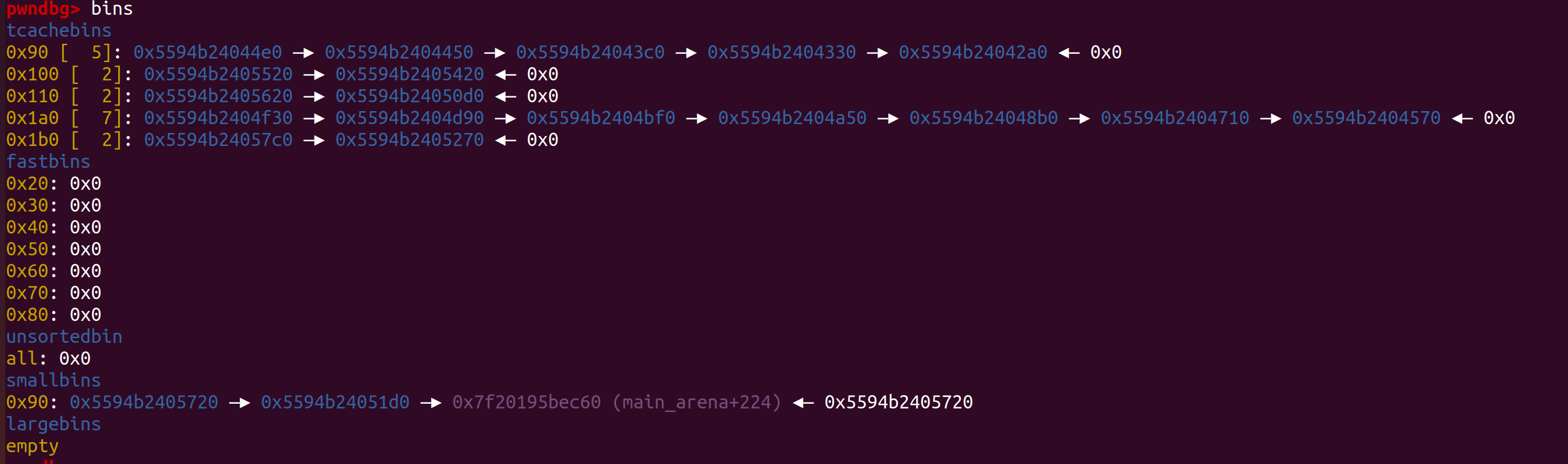Click address 0x5594b24050d0 in 0x110 row
Screen dimensions: 1568x464
click(410, 96)
